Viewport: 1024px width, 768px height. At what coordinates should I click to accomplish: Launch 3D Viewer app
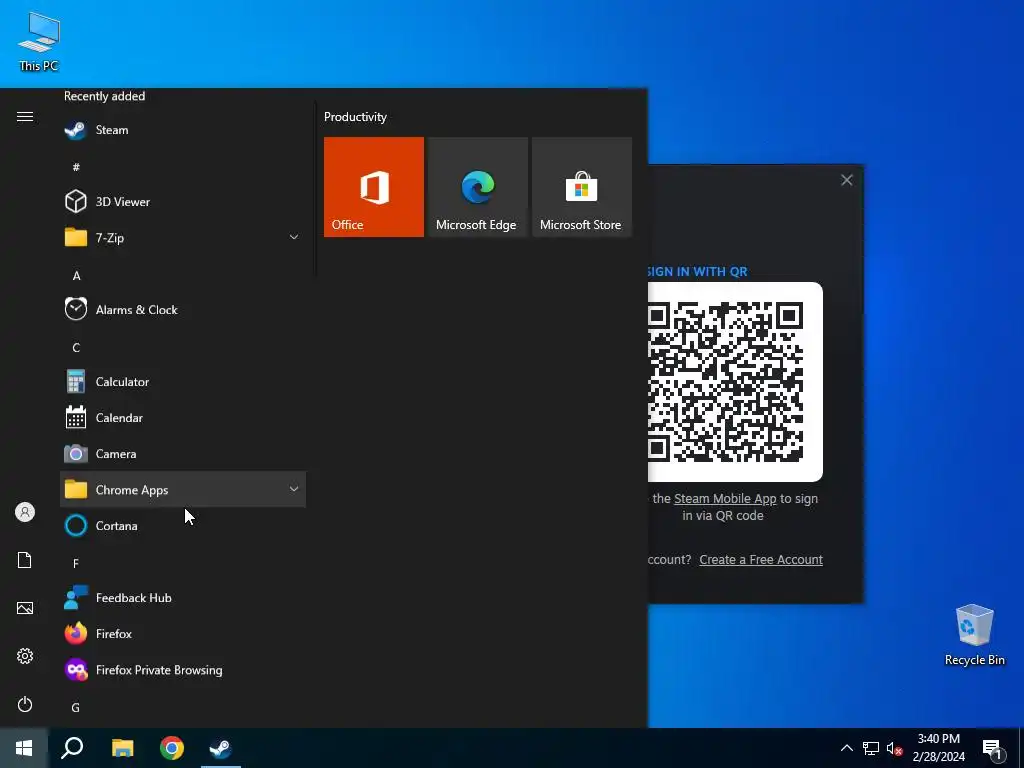(x=183, y=202)
